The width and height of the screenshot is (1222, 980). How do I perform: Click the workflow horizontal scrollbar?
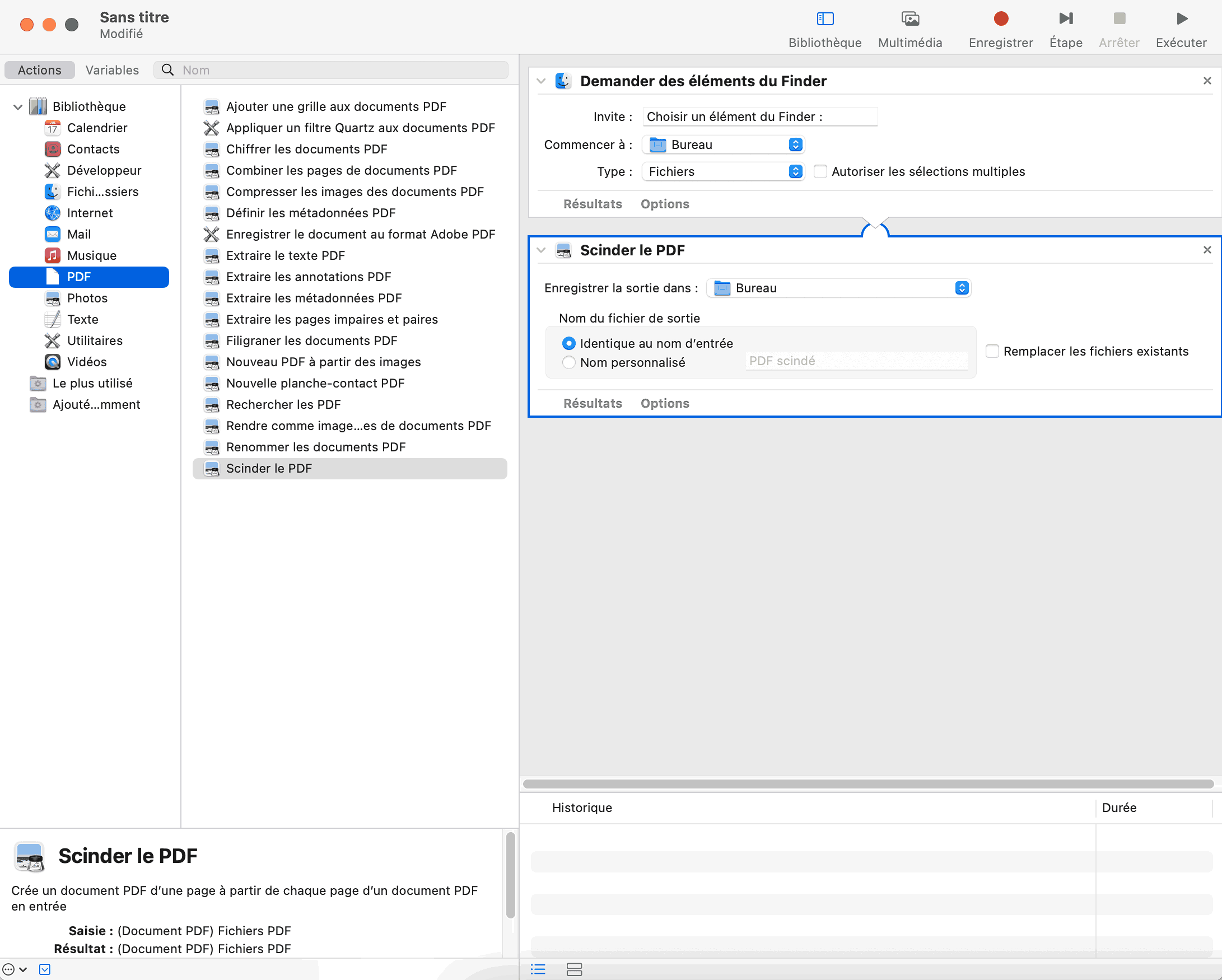coord(868,784)
